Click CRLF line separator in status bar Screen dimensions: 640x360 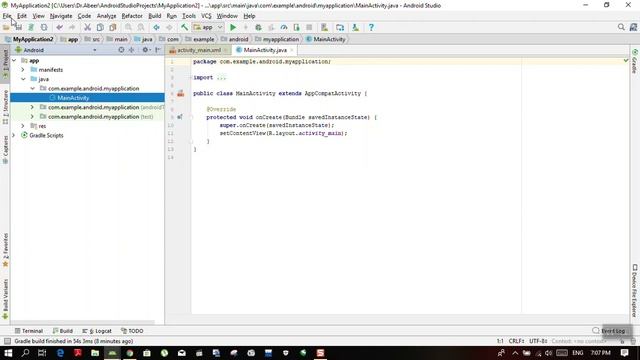pos(516,341)
